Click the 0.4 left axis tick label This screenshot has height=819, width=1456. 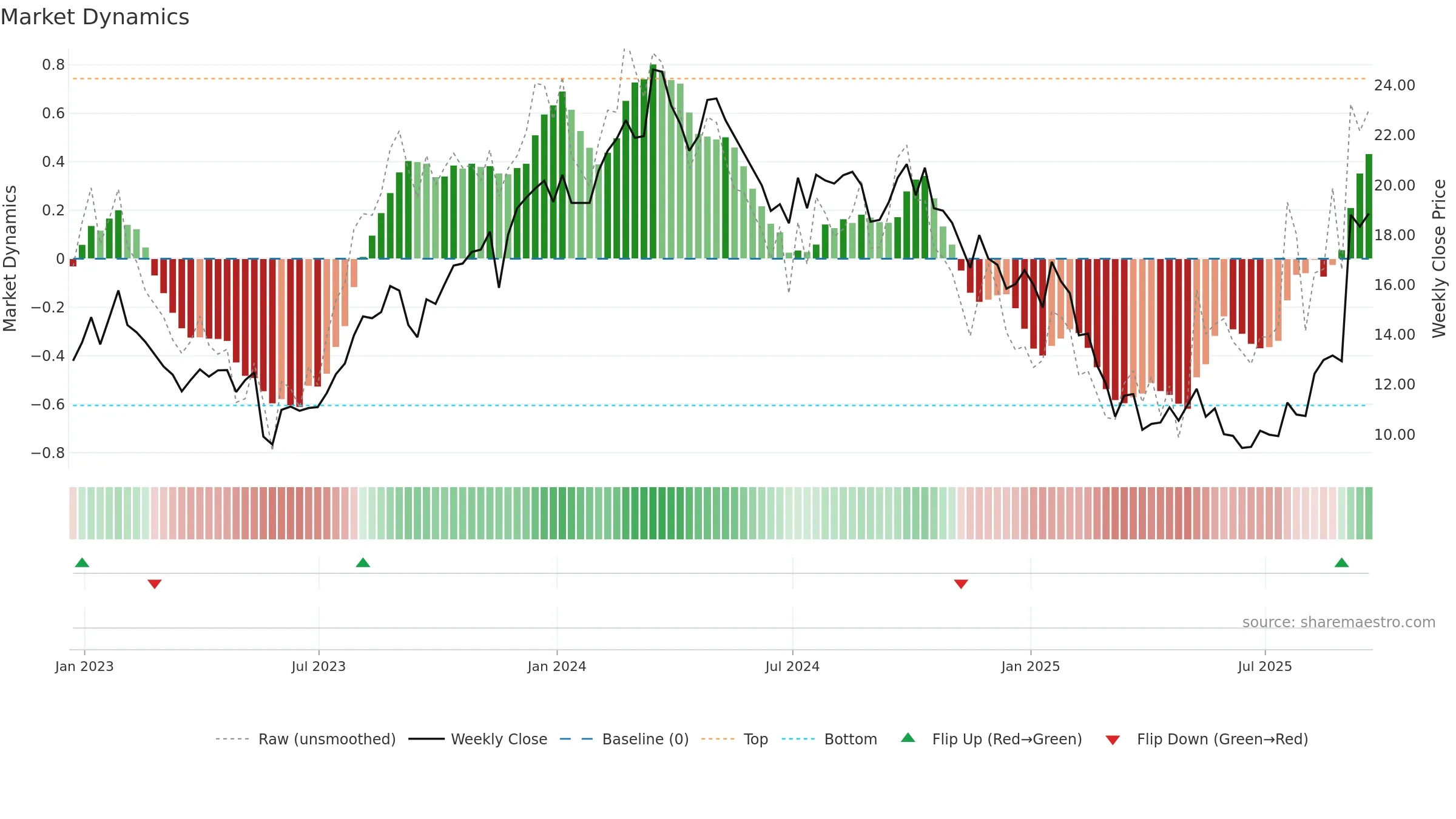(x=53, y=162)
